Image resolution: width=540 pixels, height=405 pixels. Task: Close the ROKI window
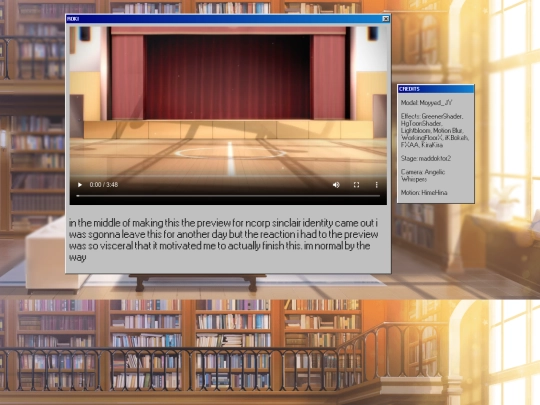click(386, 19)
